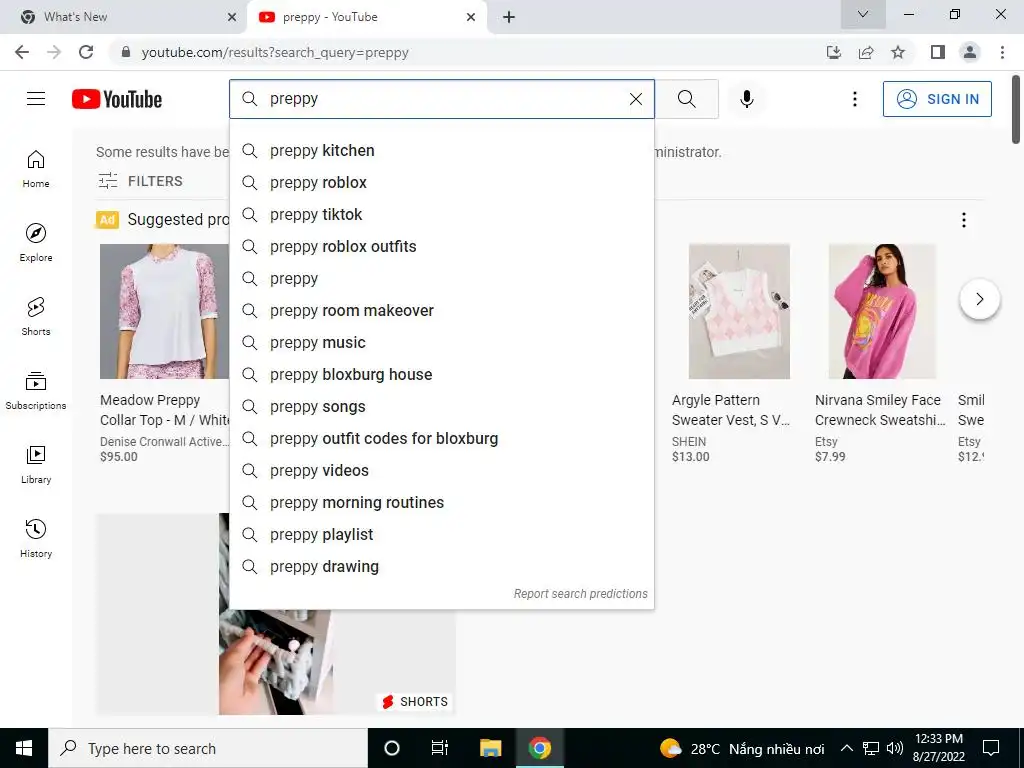
Task: Choose suggestion preppy outfit codes for bloxburg
Action: click(441, 439)
